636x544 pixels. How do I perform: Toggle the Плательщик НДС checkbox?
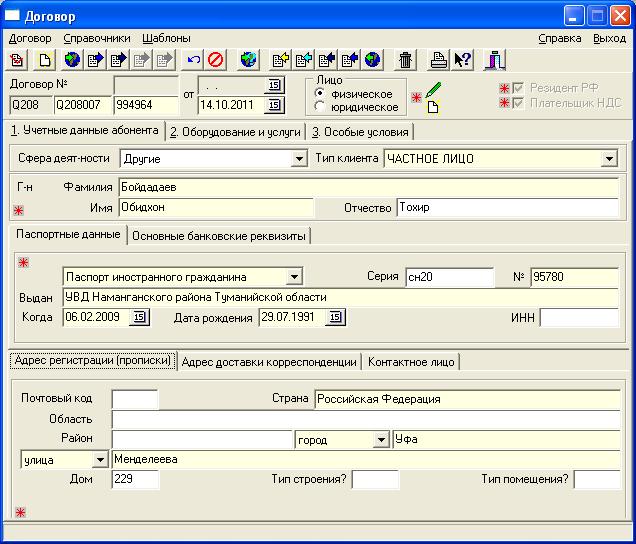point(518,103)
